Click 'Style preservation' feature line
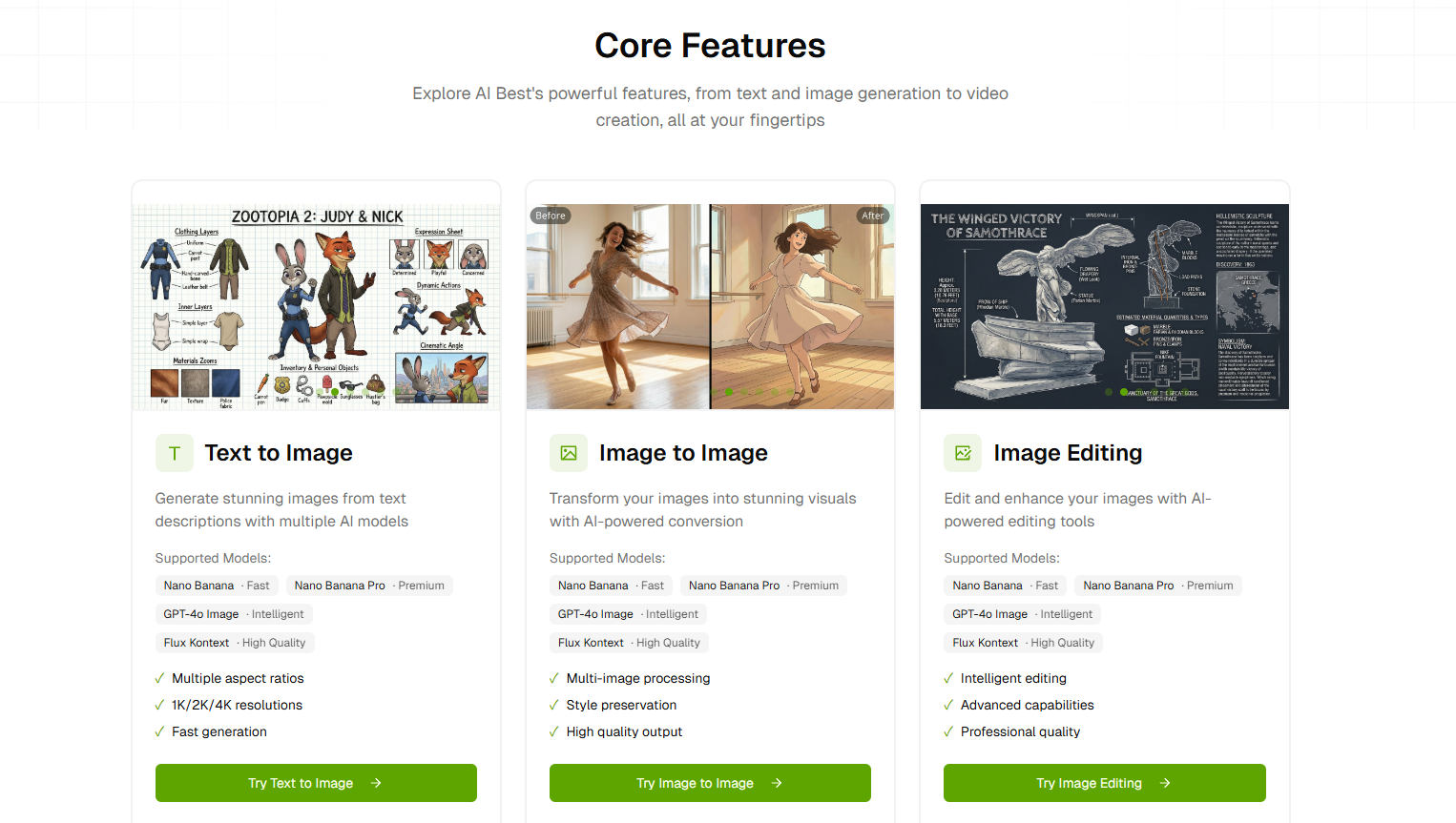1456x823 pixels. point(621,705)
